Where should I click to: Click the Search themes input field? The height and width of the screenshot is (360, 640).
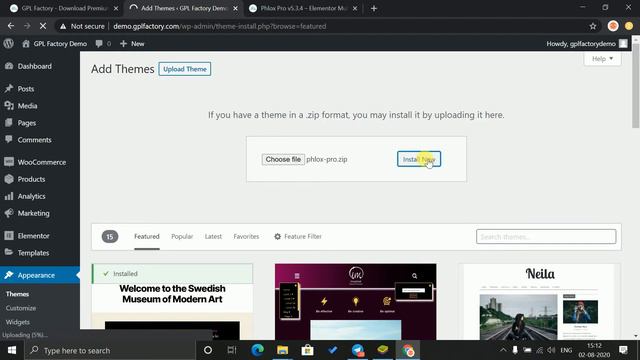point(546,236)
